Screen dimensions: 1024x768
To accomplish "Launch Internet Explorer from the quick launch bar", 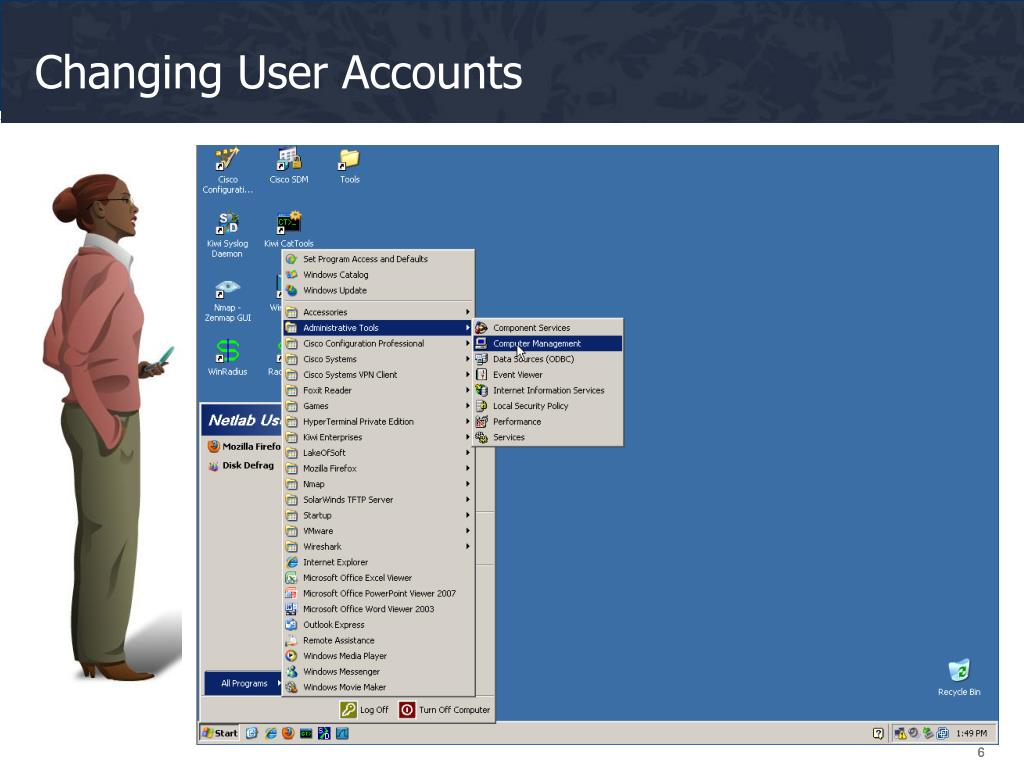I will pos(270,733).
